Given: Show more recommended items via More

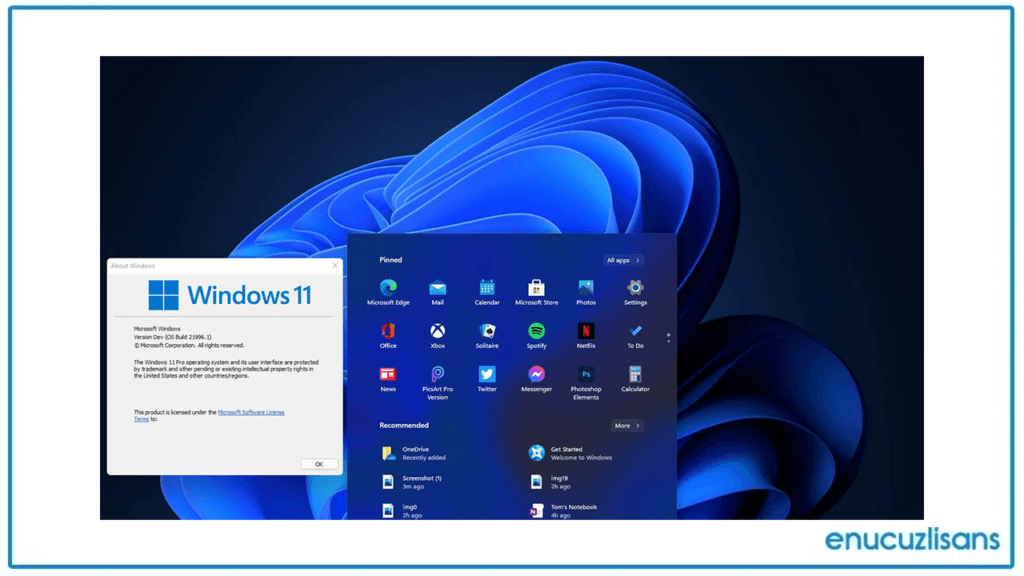Looking at the screenshot, I should 626,425.
